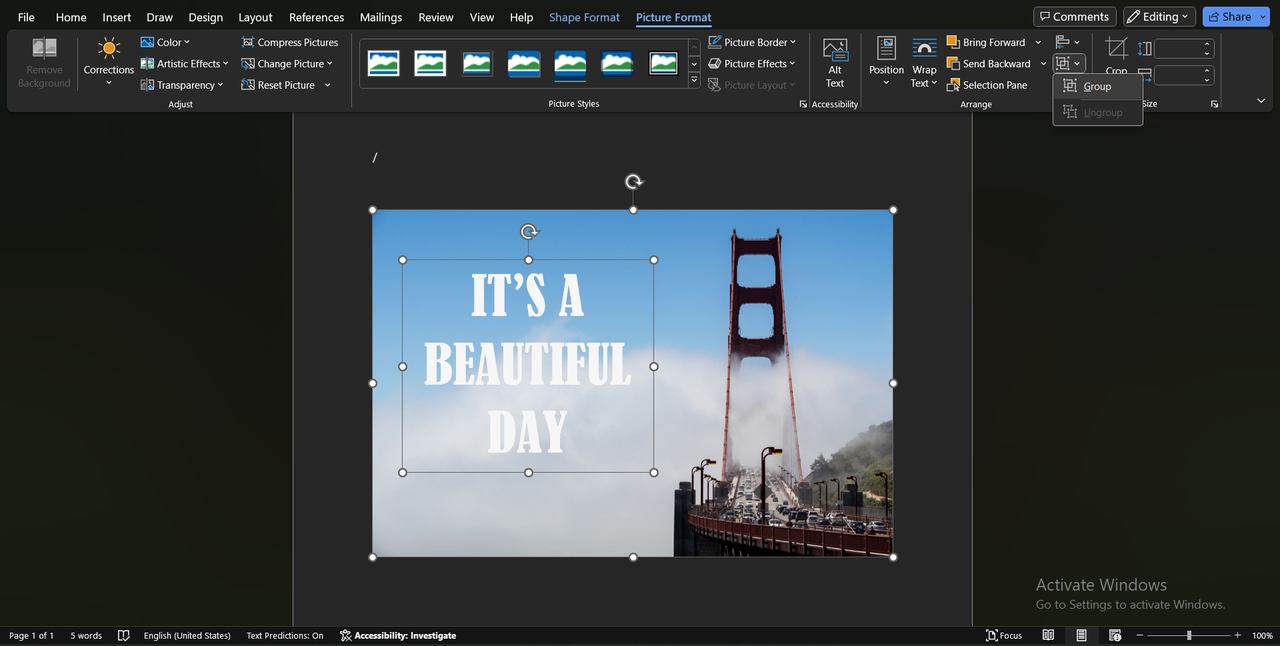
Task: Switch to the View tab
Action: (482, 17)
